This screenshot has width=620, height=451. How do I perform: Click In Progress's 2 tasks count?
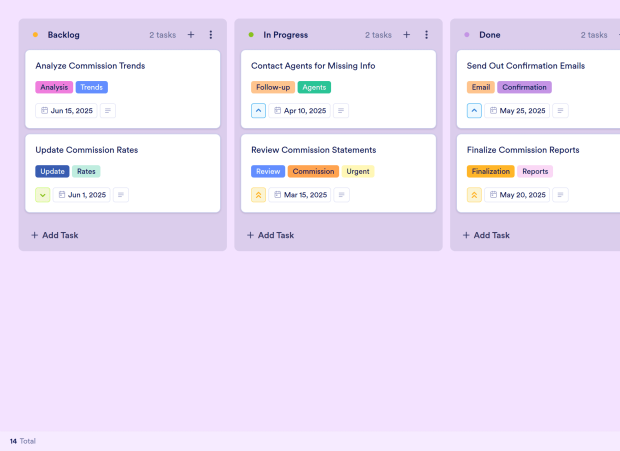[378, 35]
